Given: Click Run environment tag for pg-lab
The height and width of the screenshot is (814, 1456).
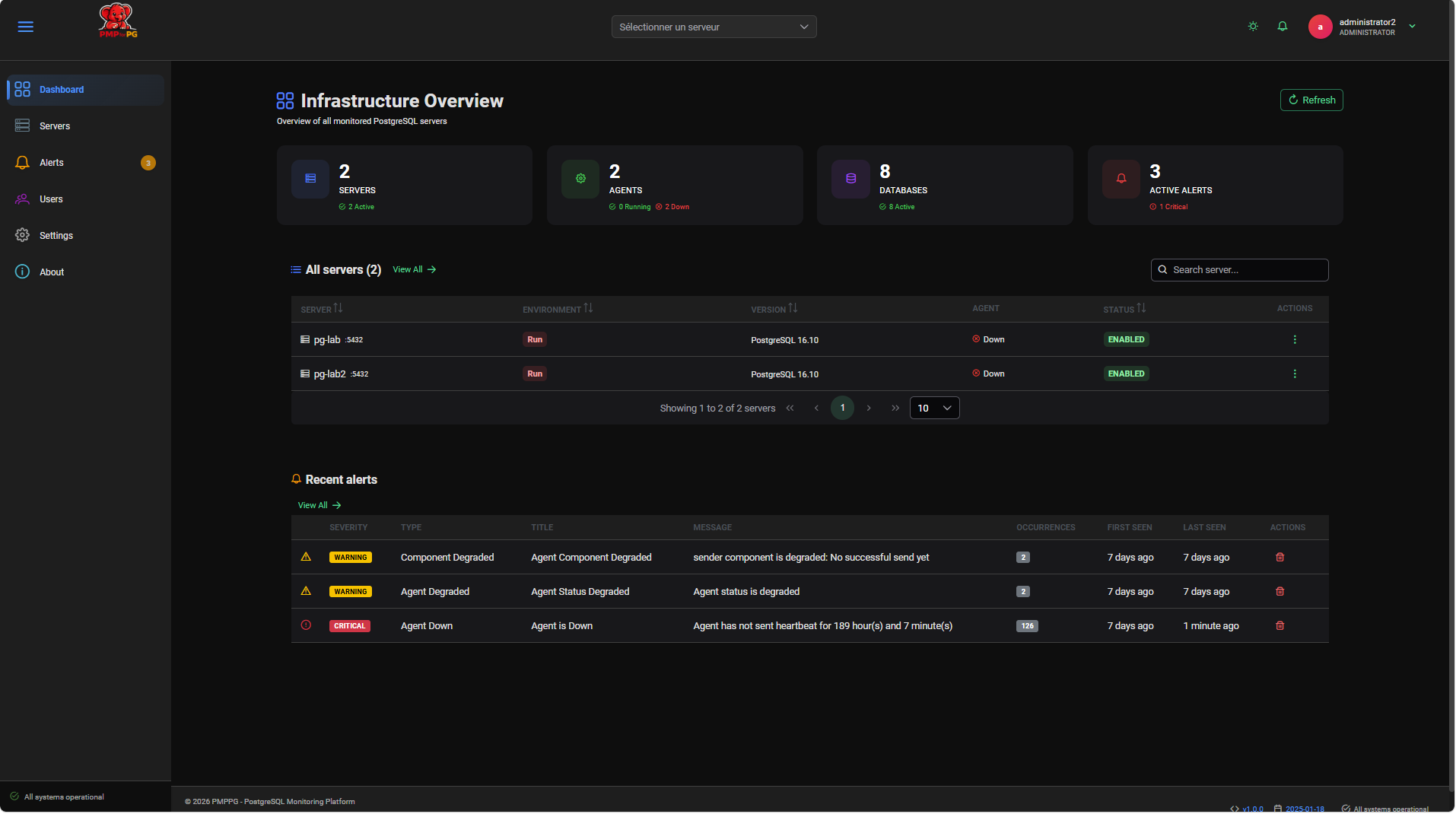Looking at the screenshot, I should pyautogui.click(x=535, y=340).
